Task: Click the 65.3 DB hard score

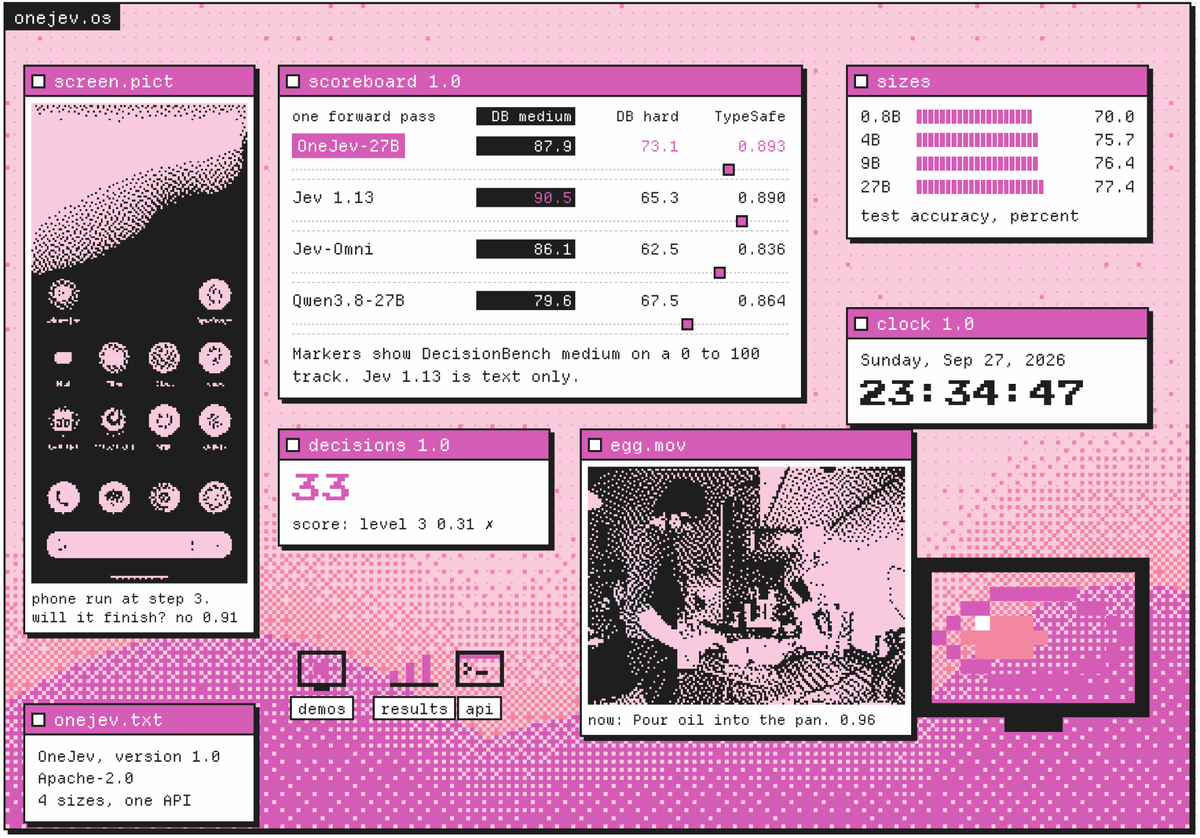Action: point(659,197)
